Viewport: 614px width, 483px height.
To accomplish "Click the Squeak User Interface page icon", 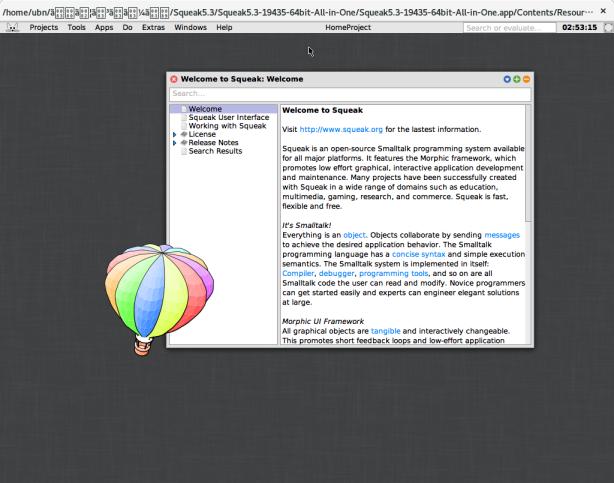I will [x=184, y=118].
